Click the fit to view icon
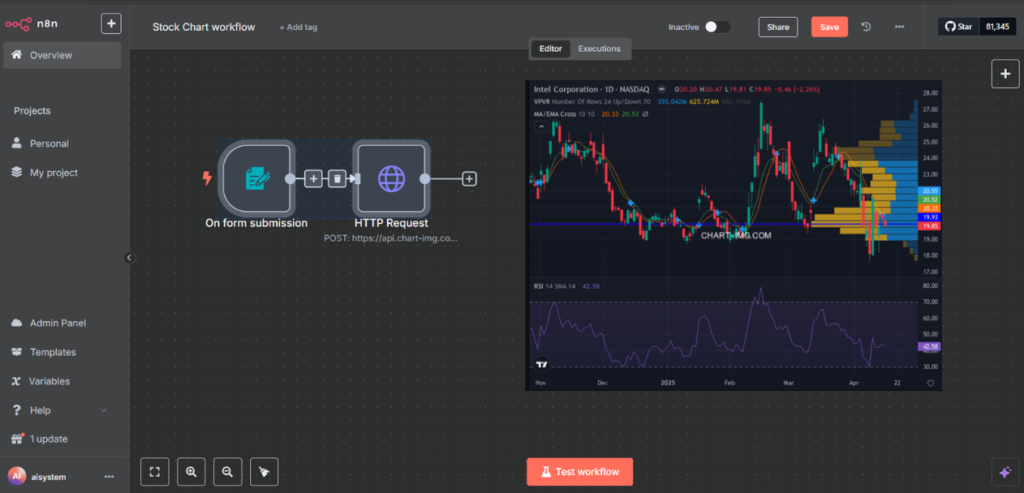1024x493 pixels. click(155, 471)
